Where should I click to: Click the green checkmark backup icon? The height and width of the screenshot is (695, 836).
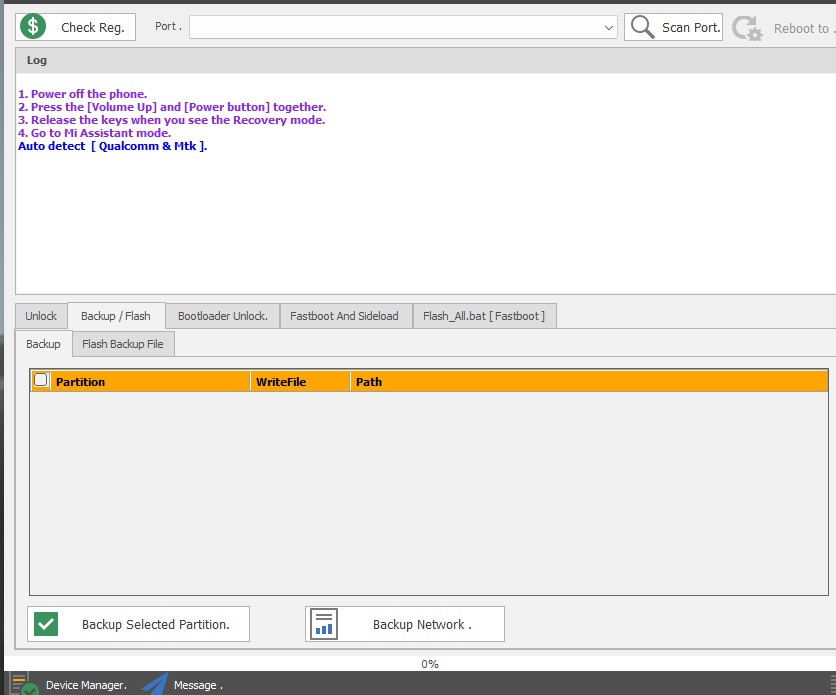click(x=45, y=623)
